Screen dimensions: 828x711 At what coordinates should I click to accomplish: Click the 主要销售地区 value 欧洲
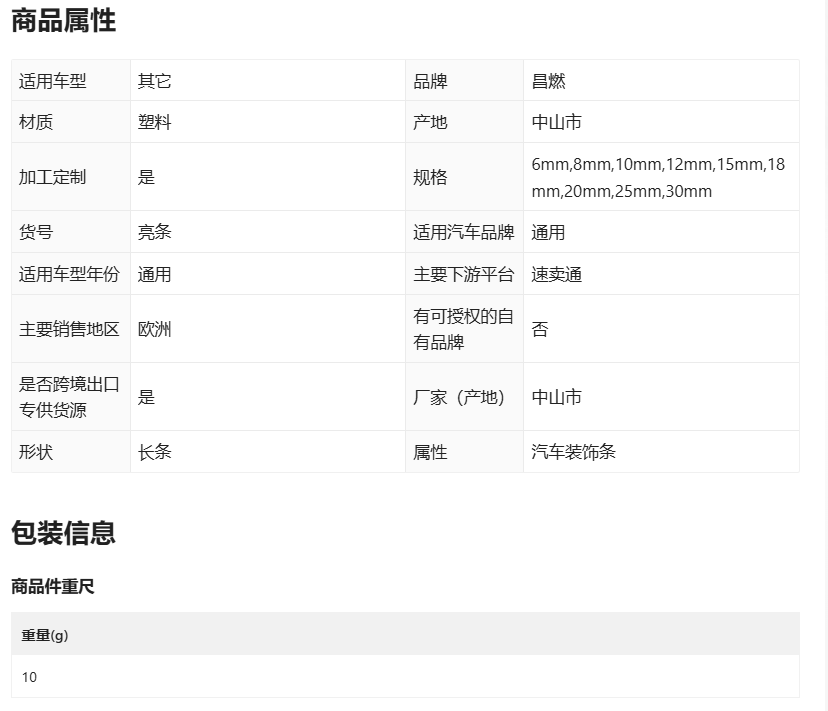tap(154, 329)
